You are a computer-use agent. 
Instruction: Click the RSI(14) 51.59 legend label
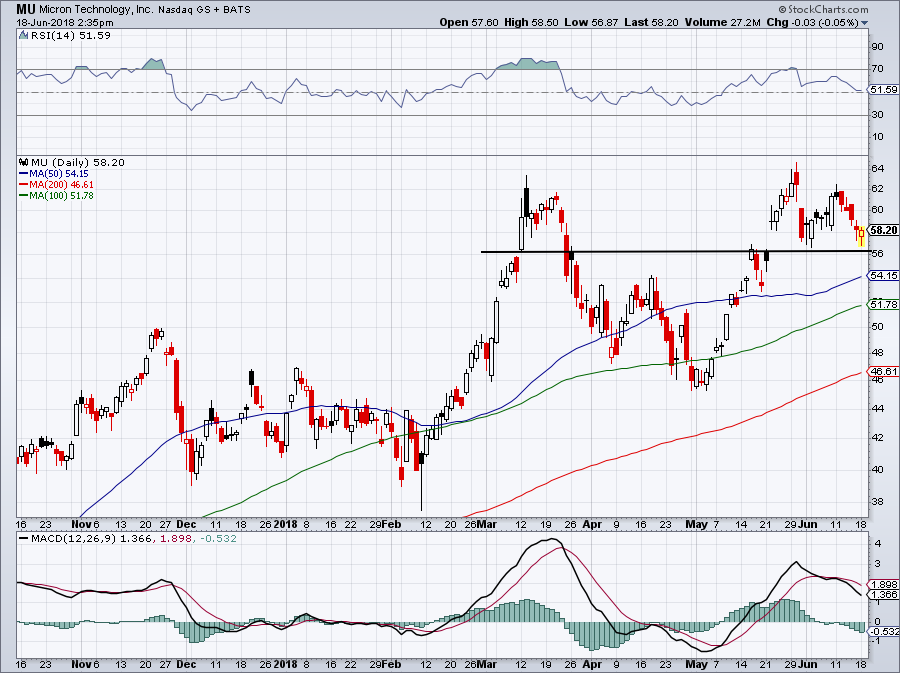click(71, 36)
